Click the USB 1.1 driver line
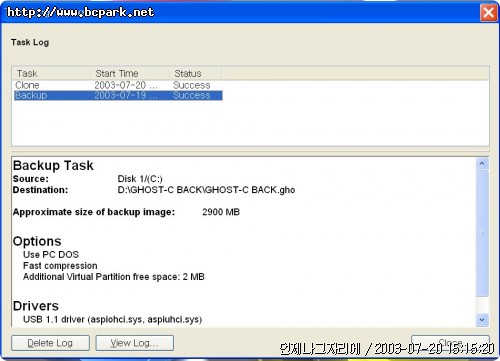This screenshot has height=361, width=500. (112, 319)
